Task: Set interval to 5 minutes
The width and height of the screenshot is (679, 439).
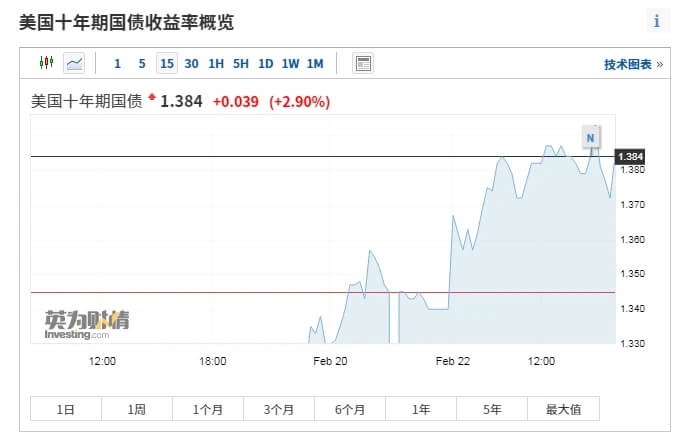Action: [142, 64]
